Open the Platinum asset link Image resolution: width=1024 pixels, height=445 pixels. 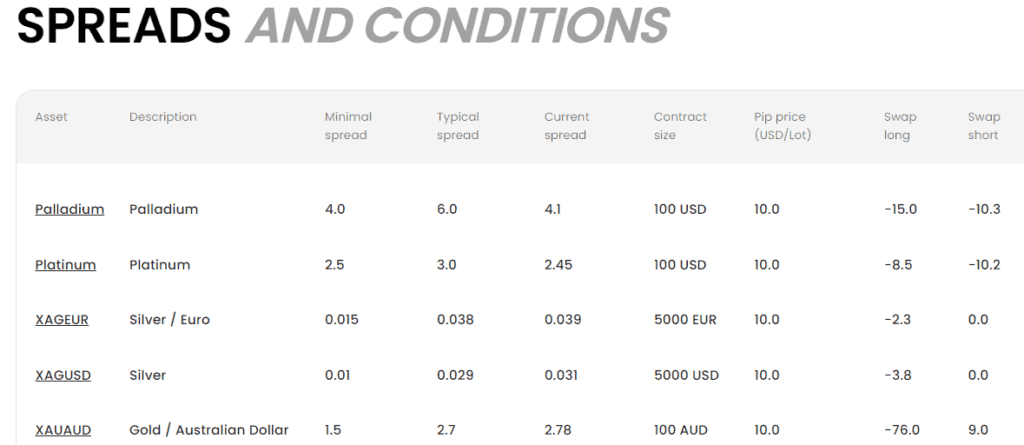click(x=65, y=265)
